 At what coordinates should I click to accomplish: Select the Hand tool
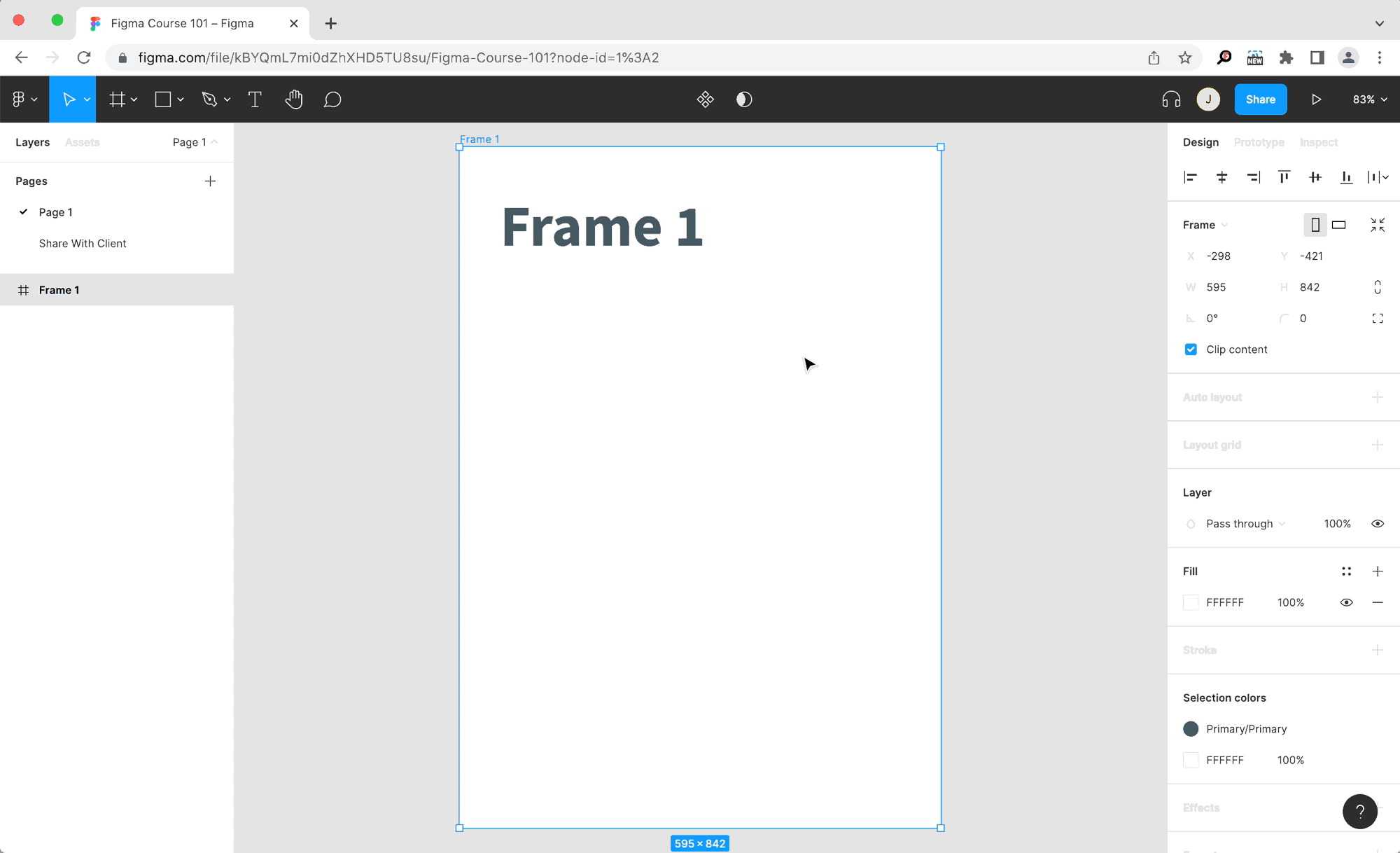294,99
